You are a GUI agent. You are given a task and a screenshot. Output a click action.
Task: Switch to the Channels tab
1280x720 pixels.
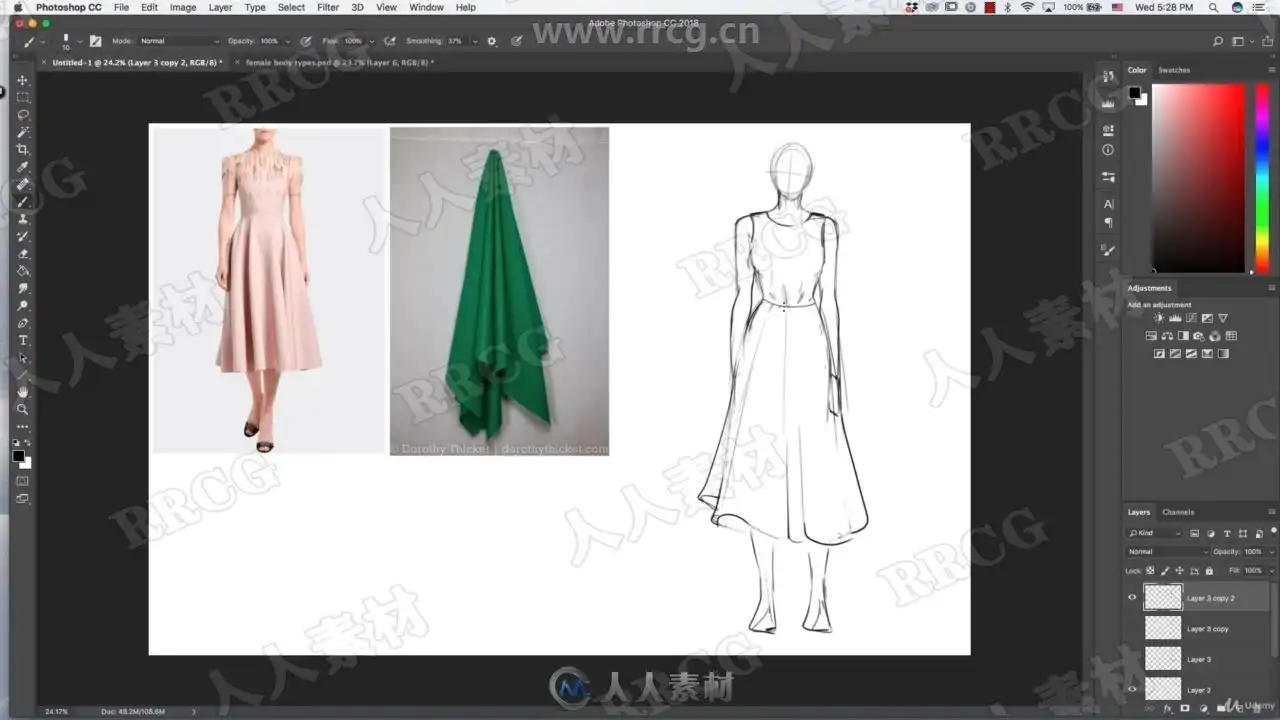click(1178, 512)
